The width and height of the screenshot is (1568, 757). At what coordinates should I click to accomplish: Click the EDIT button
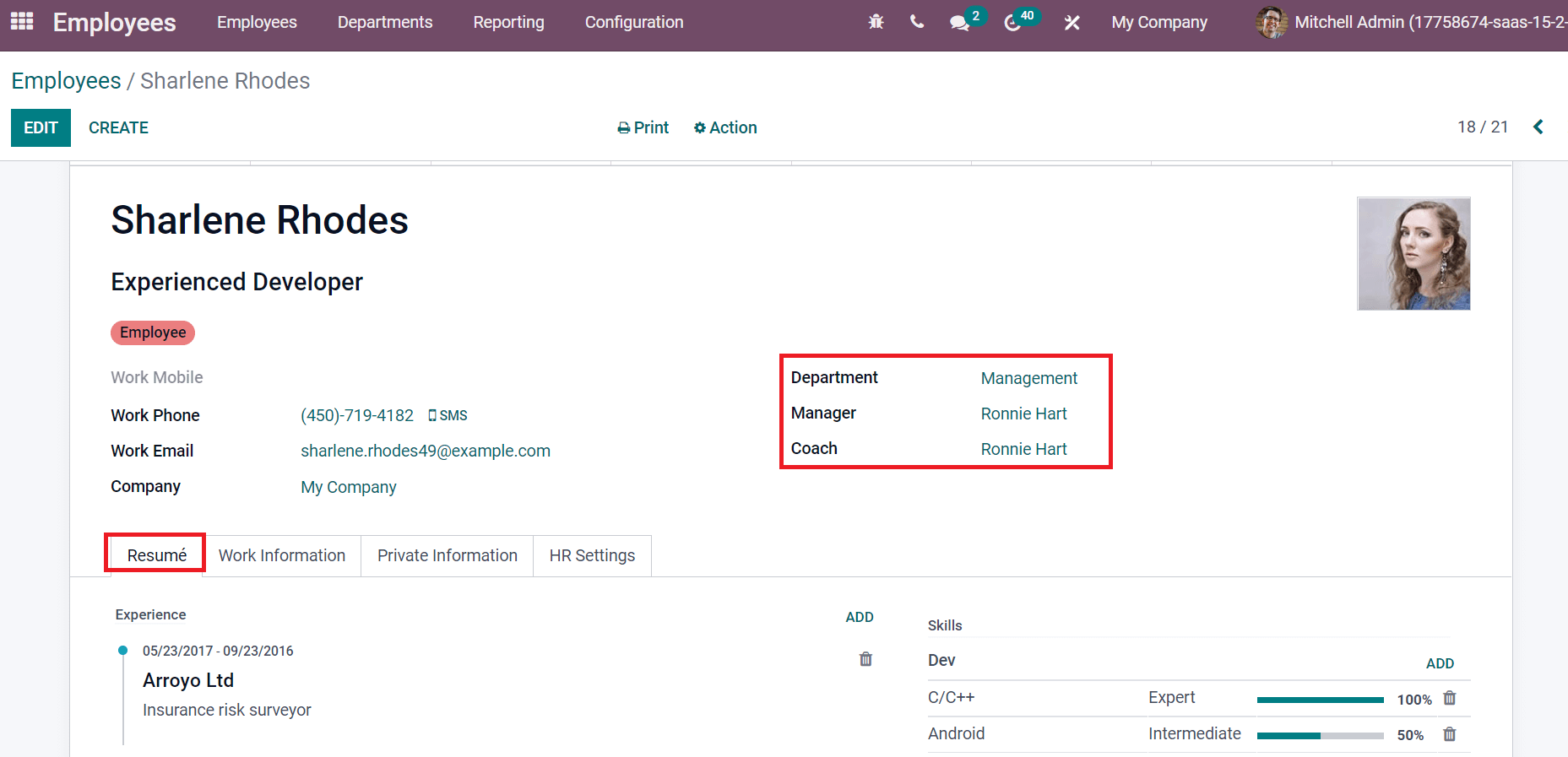pos(41,127)
